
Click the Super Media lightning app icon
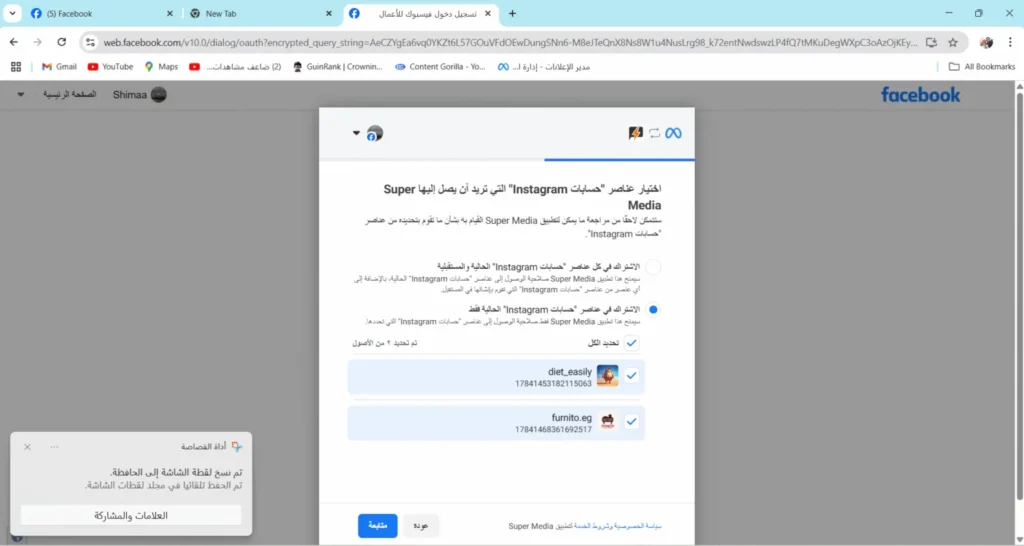click(635, 133)
